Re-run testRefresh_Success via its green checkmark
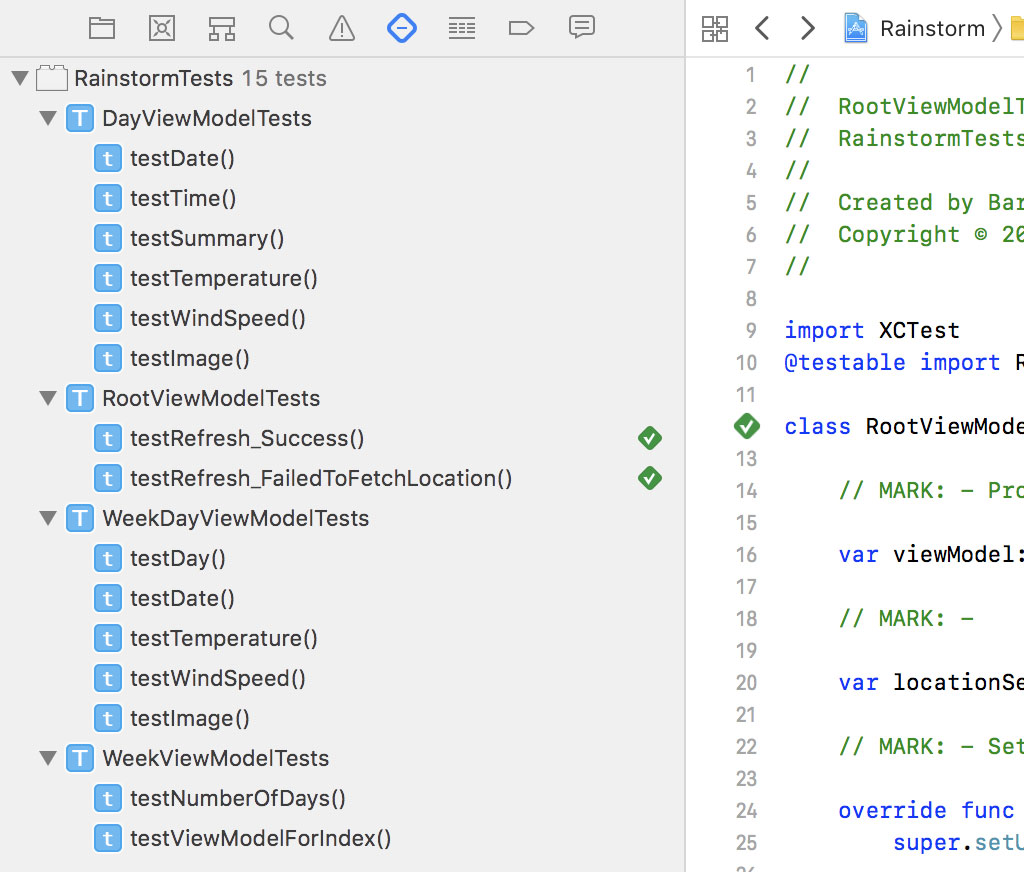Image resolution: width=1024 pixels, height=872 pixels. pyautogui.click(x=649, y=438)
